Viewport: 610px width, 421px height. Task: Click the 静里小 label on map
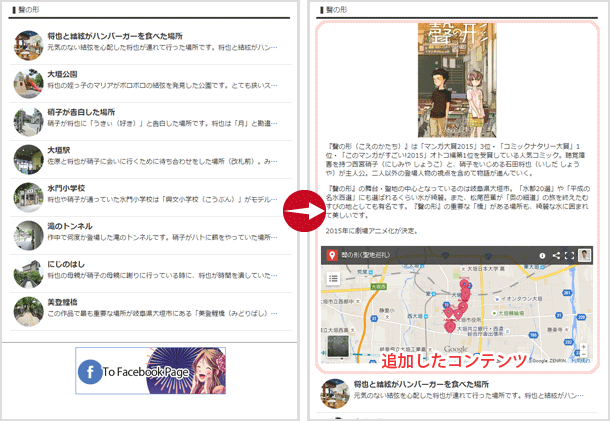click(x=387, y=310)
